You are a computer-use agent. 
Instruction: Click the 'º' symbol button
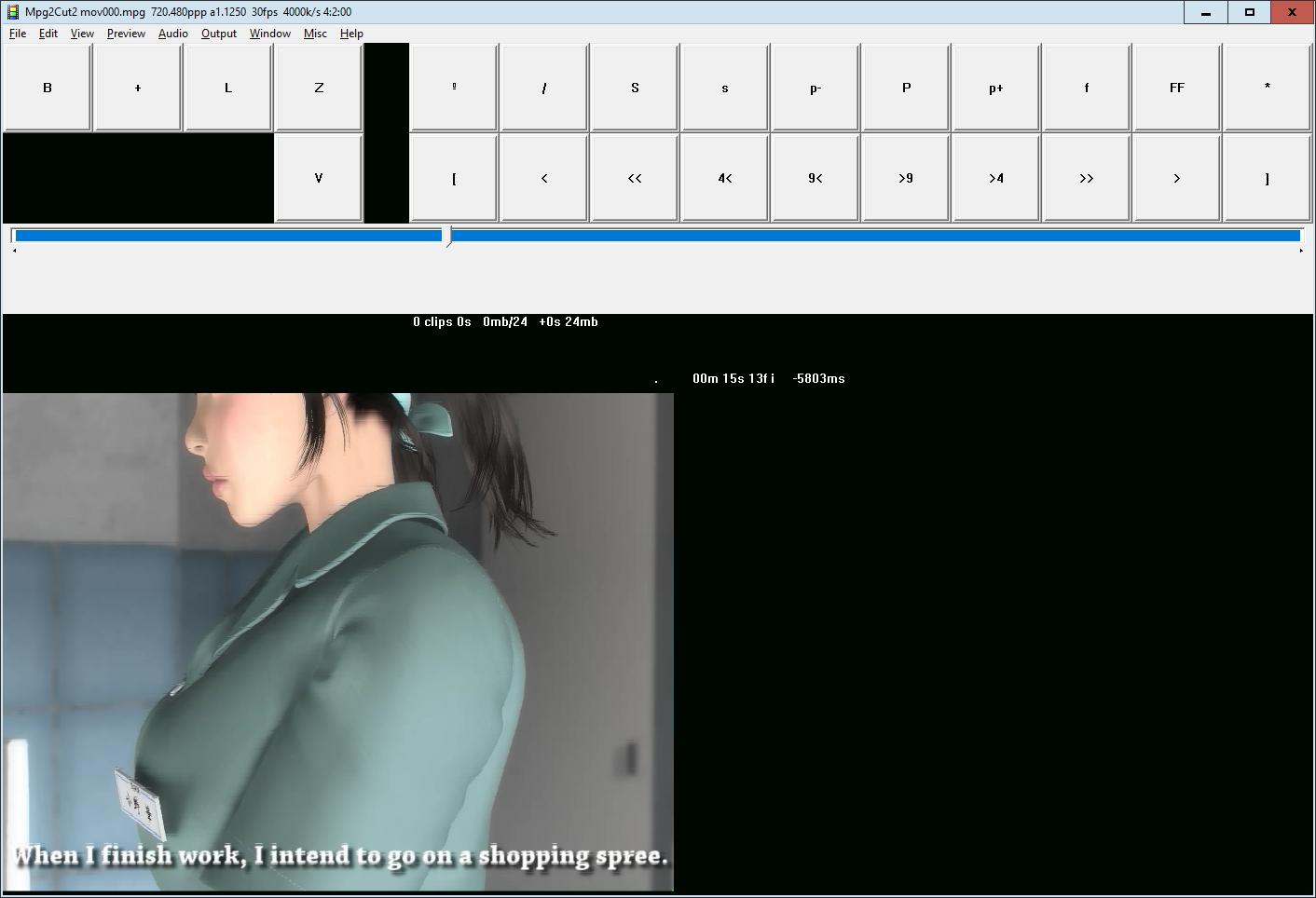click(454, 88)
